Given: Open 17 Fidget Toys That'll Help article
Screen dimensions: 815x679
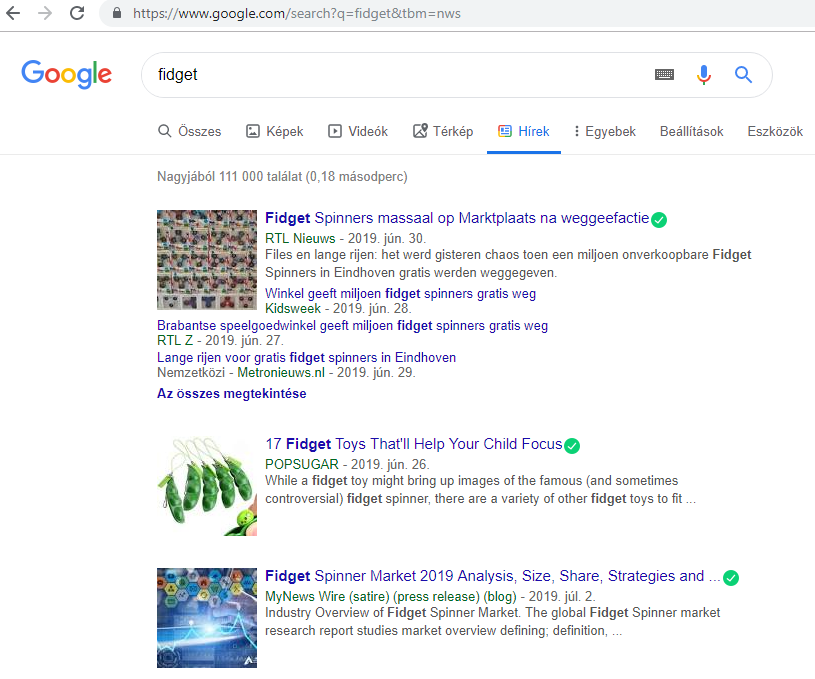Looking at the screenshot, I should point(414,444).
